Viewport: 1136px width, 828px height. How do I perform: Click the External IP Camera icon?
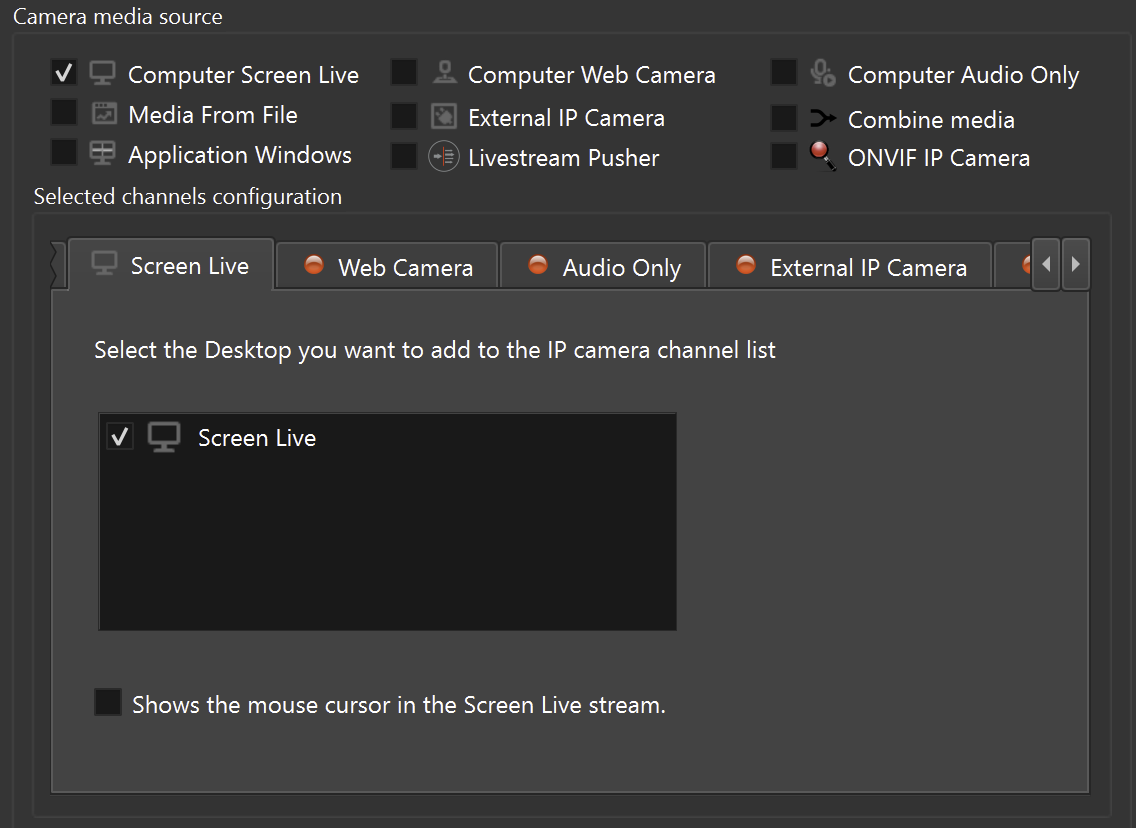443,116
